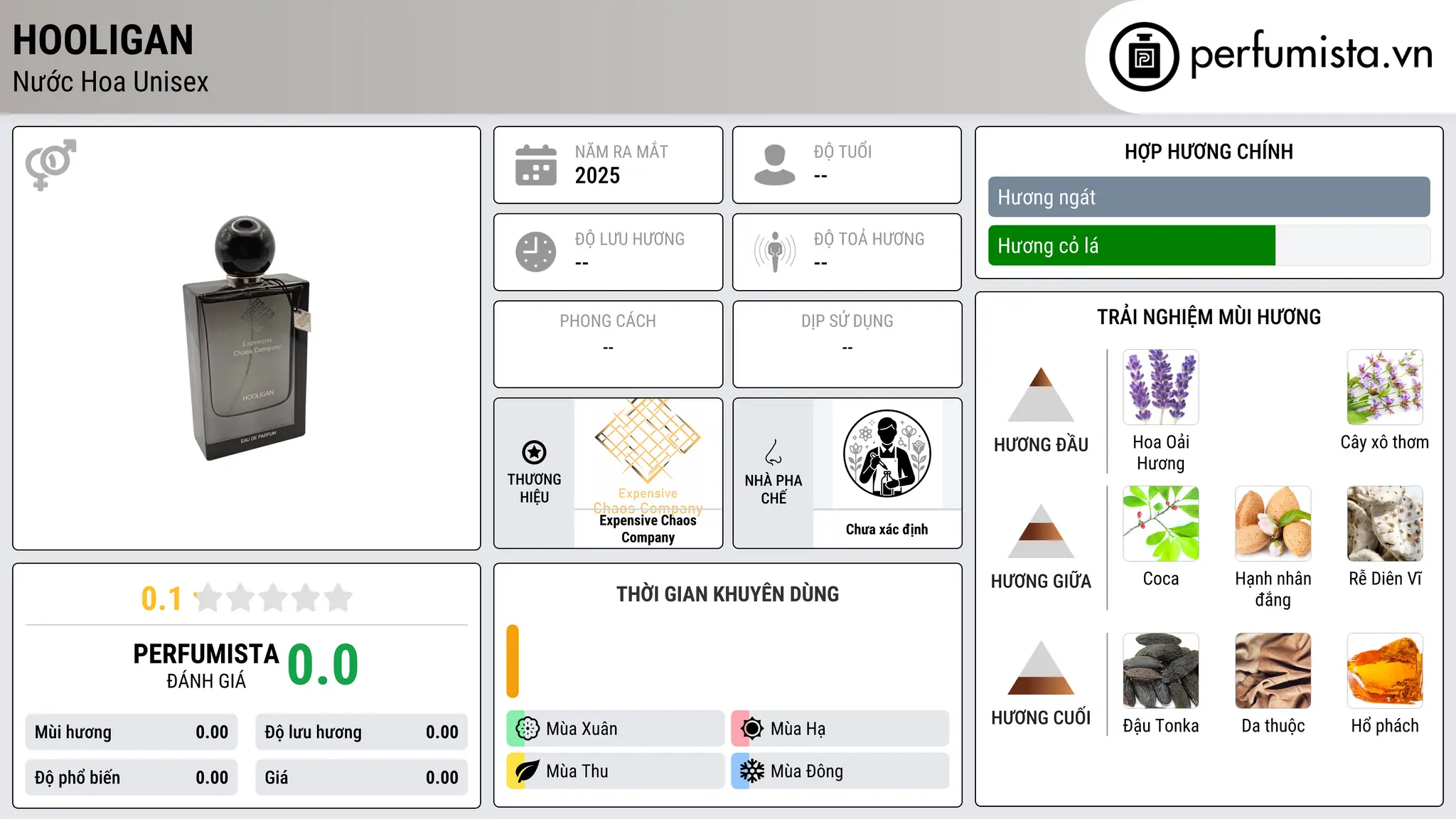
Task: Select the Hương cỏ lá accord bar
Action: pyautogui.click(x=1209, y=245)
